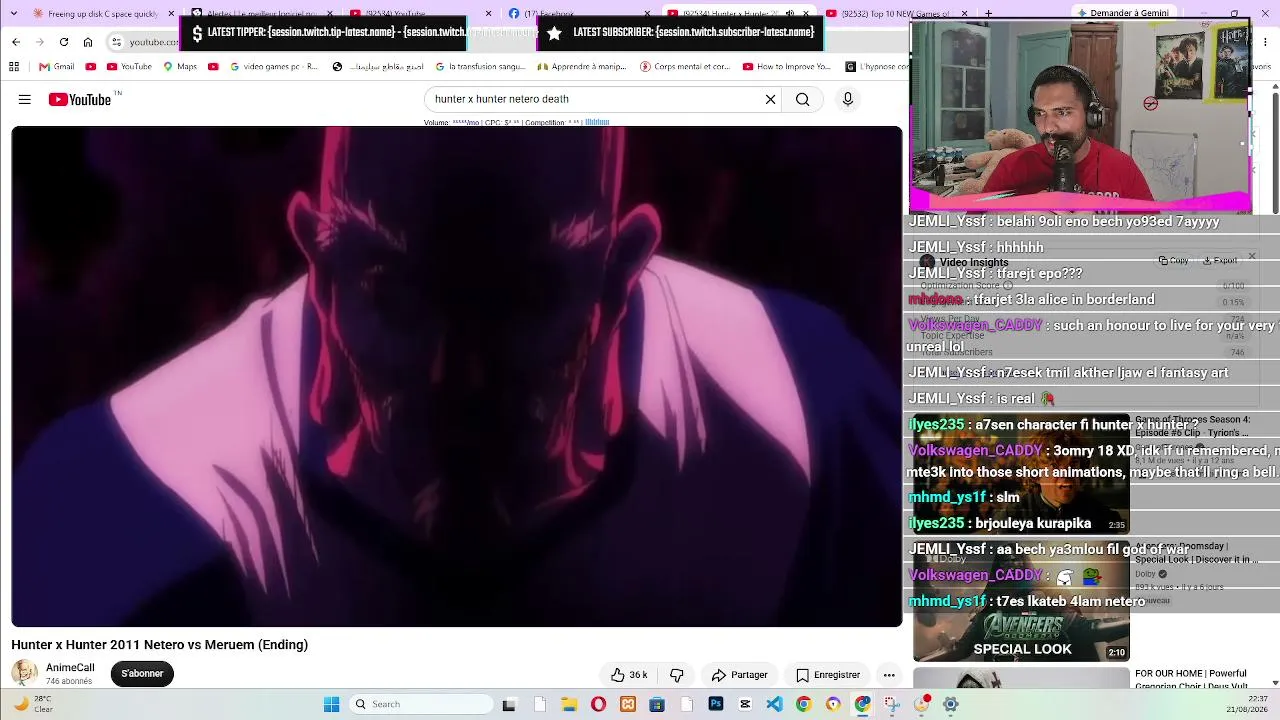Launch Opera from the taskbar
1280x720 pixels.
coord(598,705)
